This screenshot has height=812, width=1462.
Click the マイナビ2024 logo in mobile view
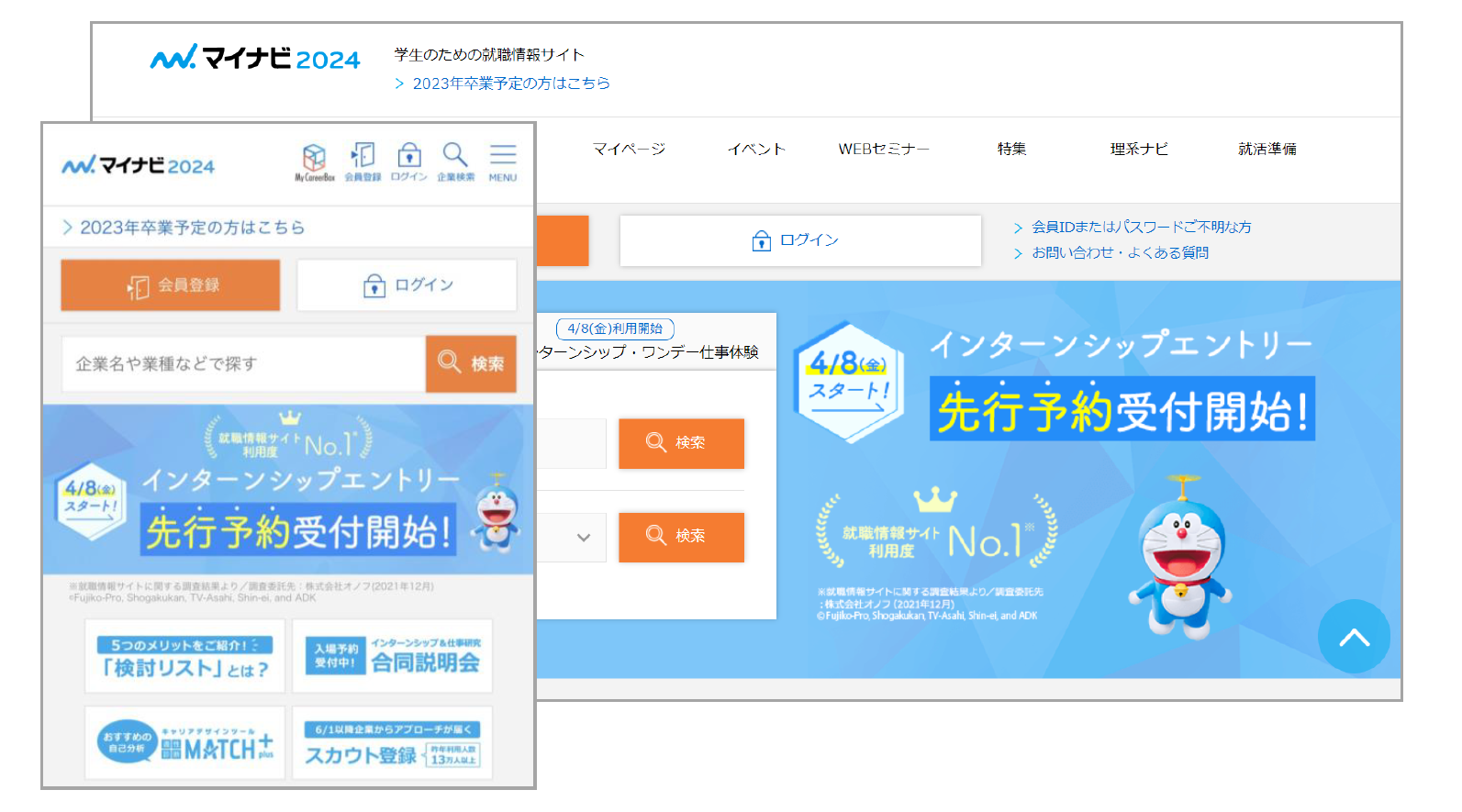tap(138, 165)
